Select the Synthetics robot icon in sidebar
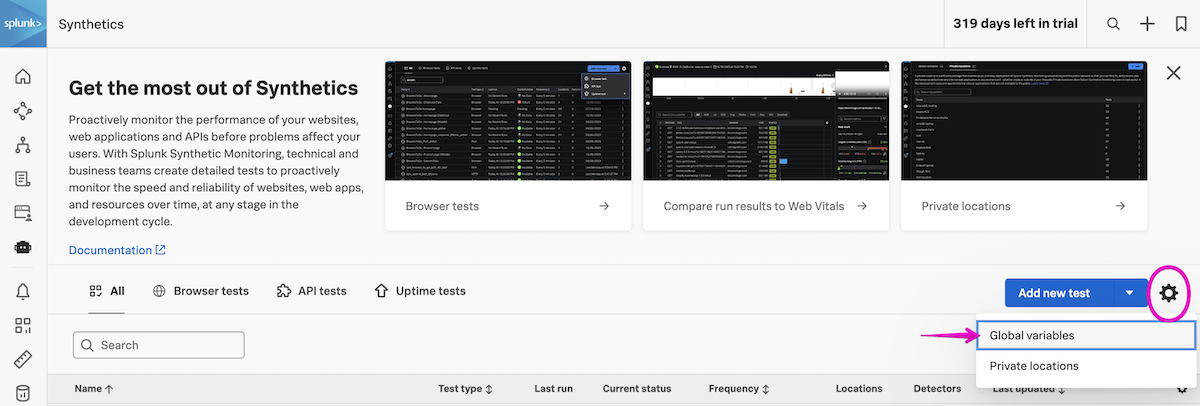 coord(23,248)
